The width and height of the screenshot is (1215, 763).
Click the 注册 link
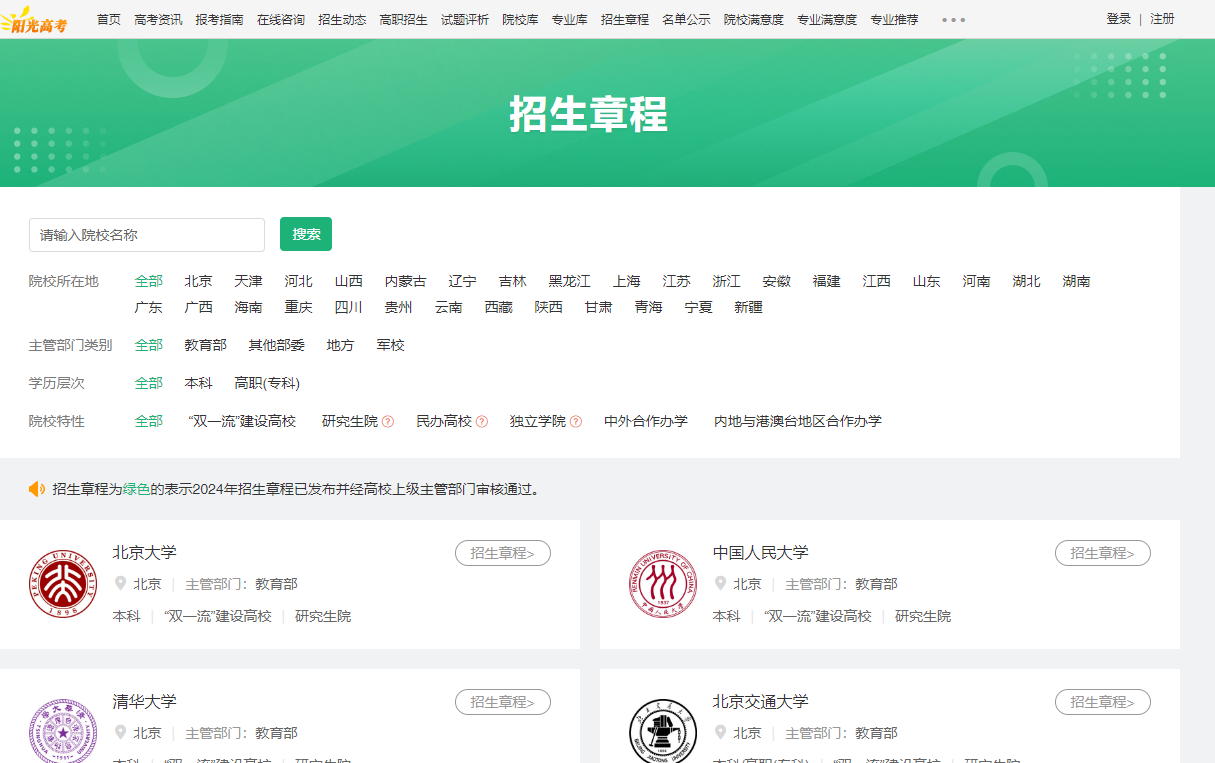[x=1162, y=19]
